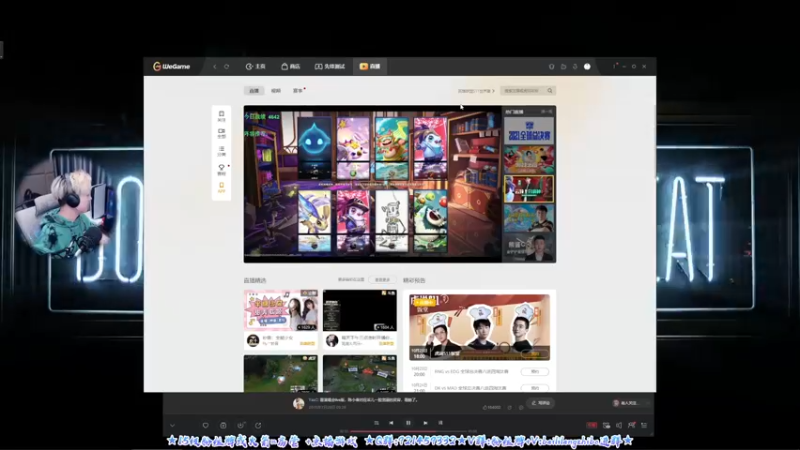Open the volume speaker icon in player
The height and width of the screenshot is (450, 800).
pyautogui.click(x=619, y=425)
